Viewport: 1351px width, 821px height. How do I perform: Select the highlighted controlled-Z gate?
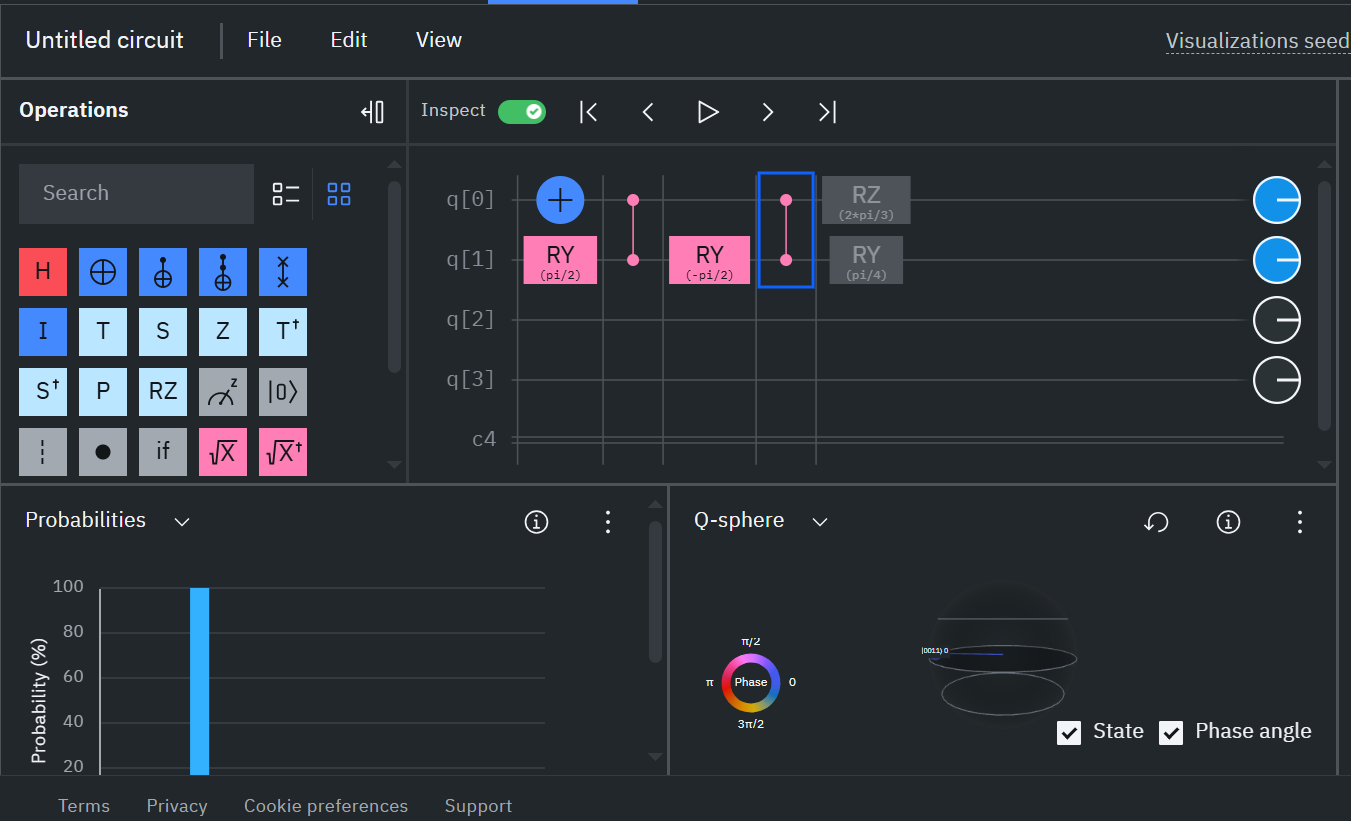(786, 230)
